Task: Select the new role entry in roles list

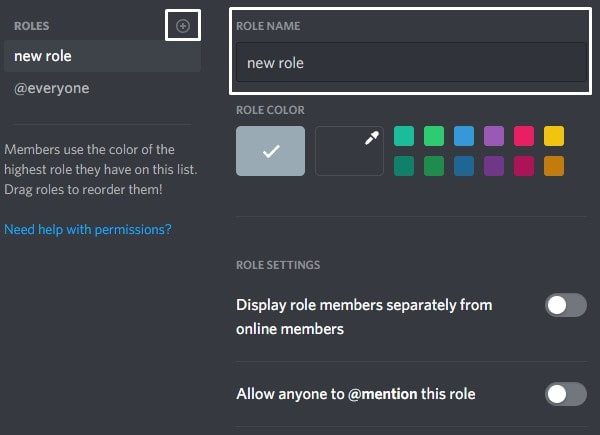Action: click(102, 56)
